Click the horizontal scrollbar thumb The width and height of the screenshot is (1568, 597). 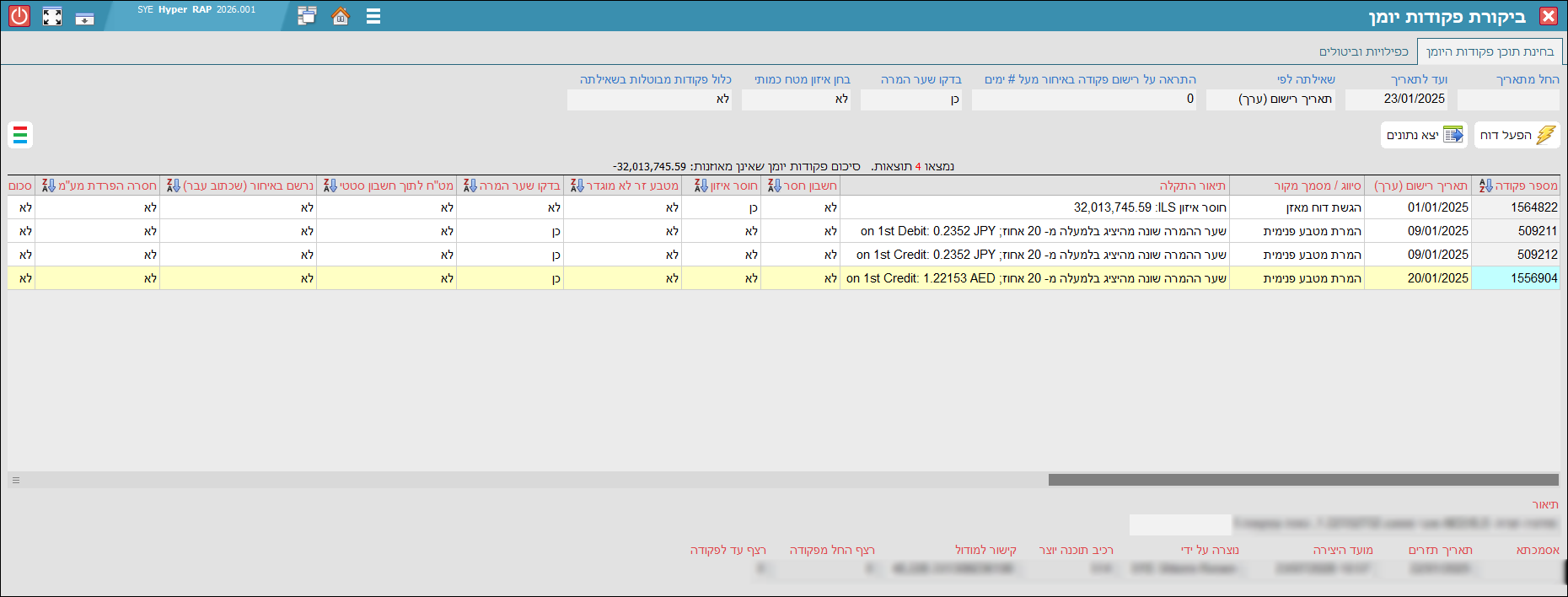(1303, 480)
